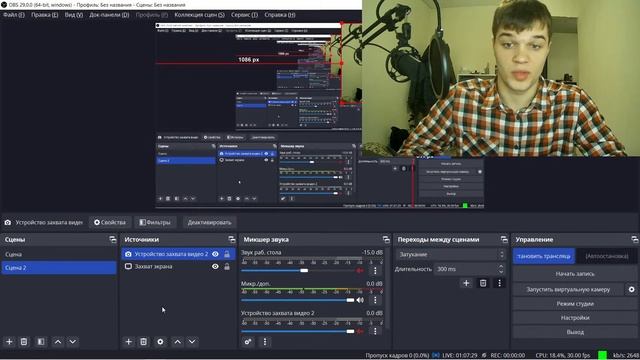Delete selected scene with trash icon
The image size is (640, 360).
(24, 342)
